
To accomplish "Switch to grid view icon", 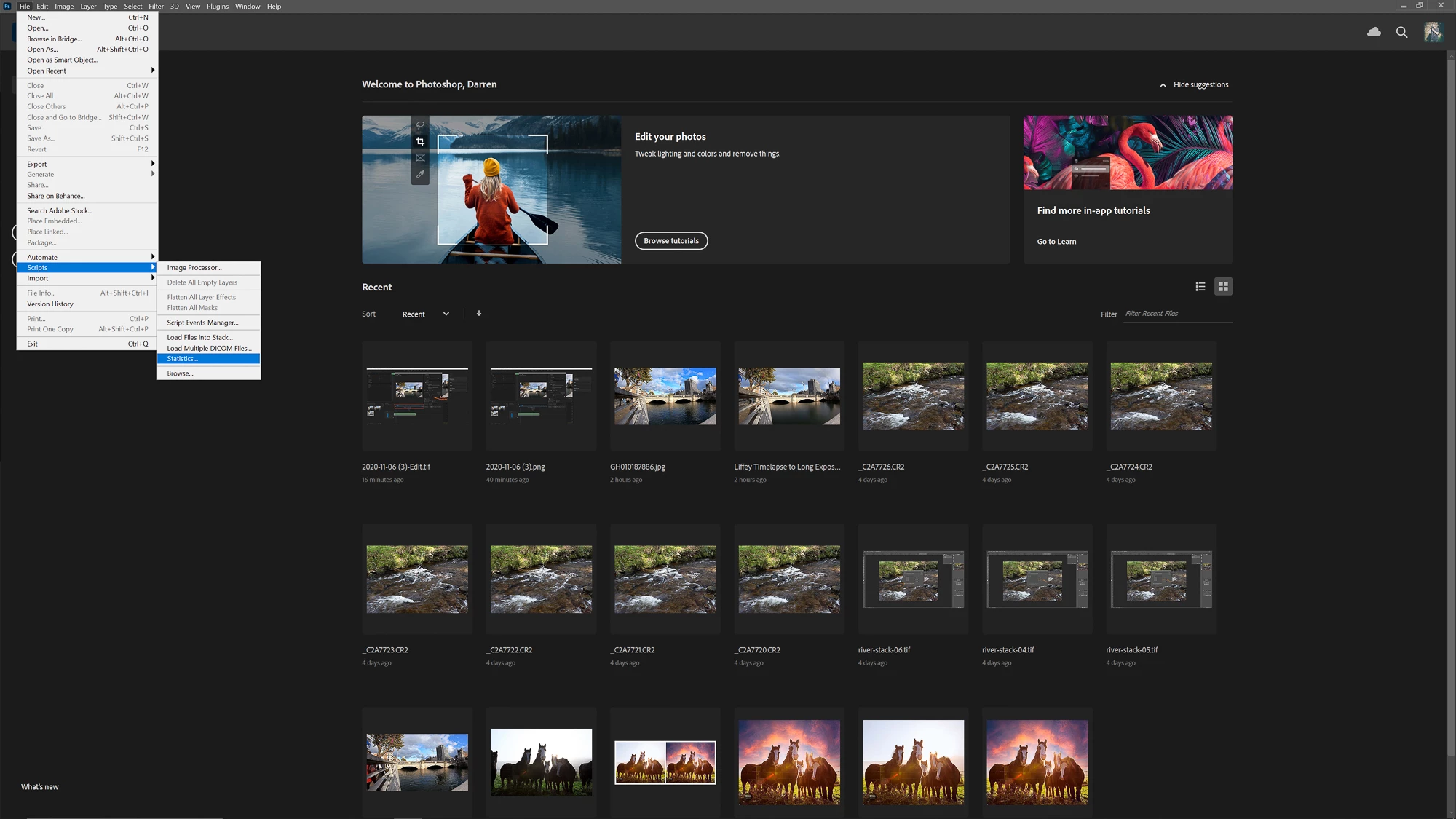I will click(x=1223, y=287).
